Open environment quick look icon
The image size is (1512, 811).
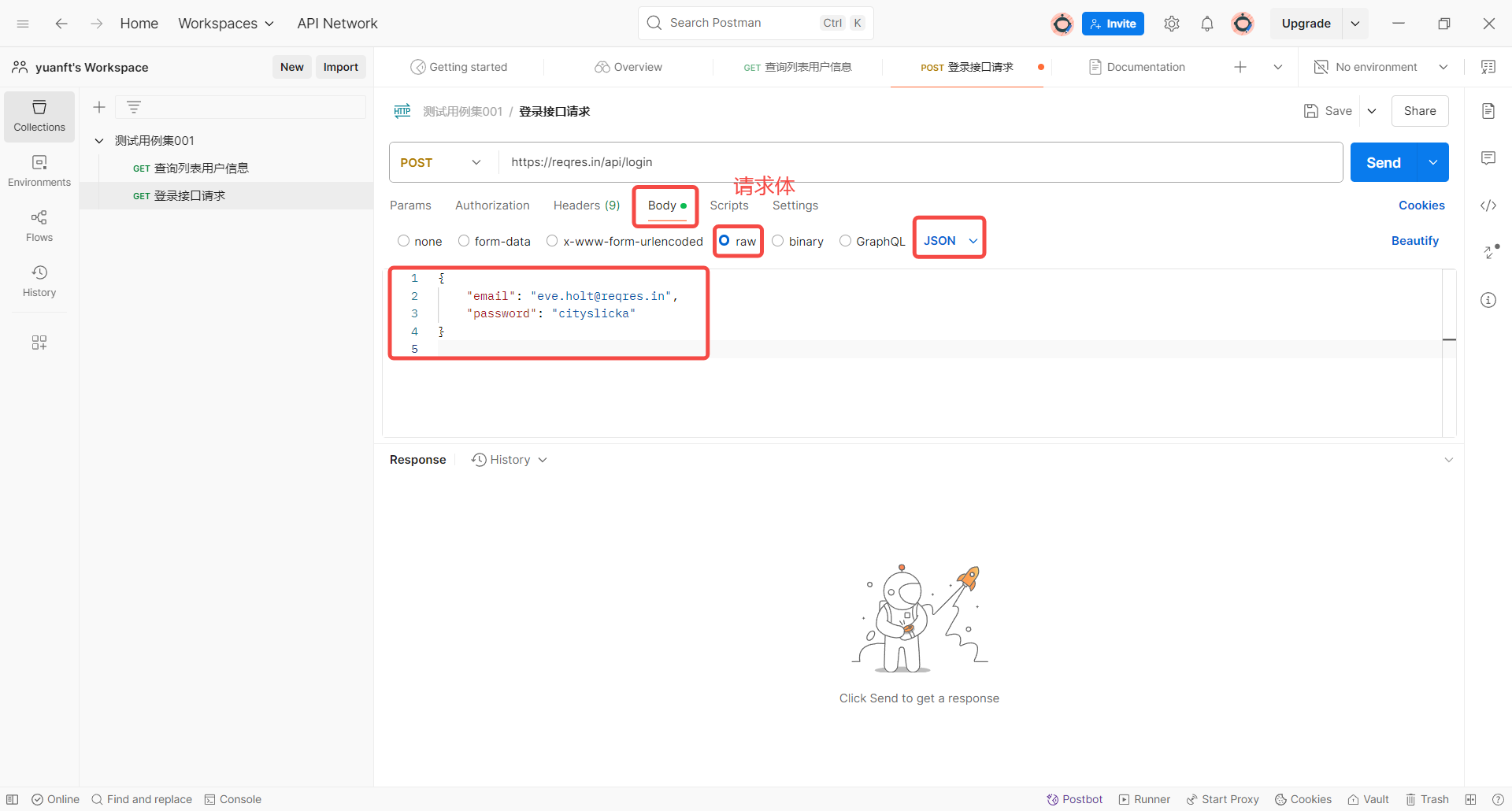tap(1488, 67)
